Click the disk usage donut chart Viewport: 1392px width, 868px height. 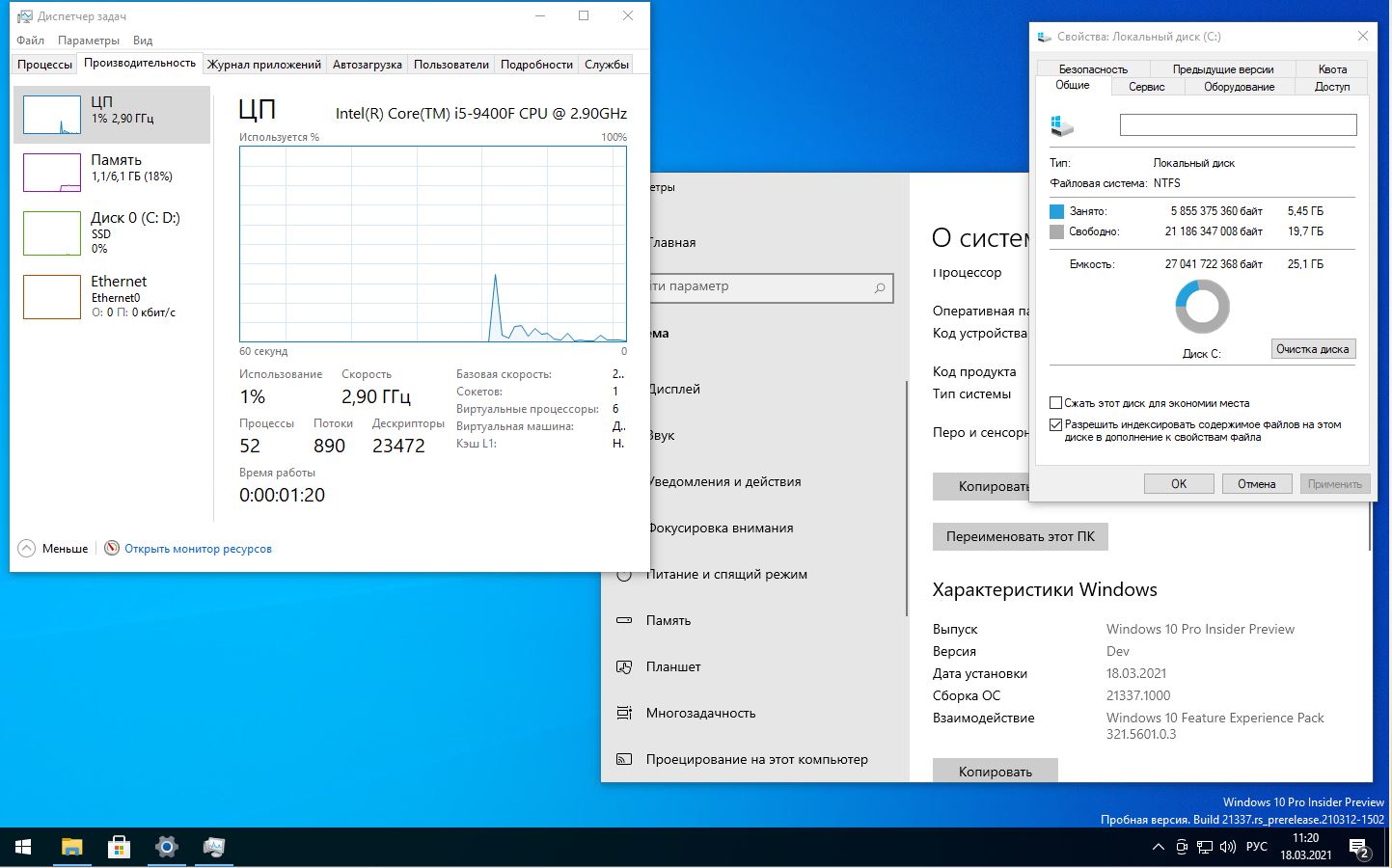pos(1202,307)
